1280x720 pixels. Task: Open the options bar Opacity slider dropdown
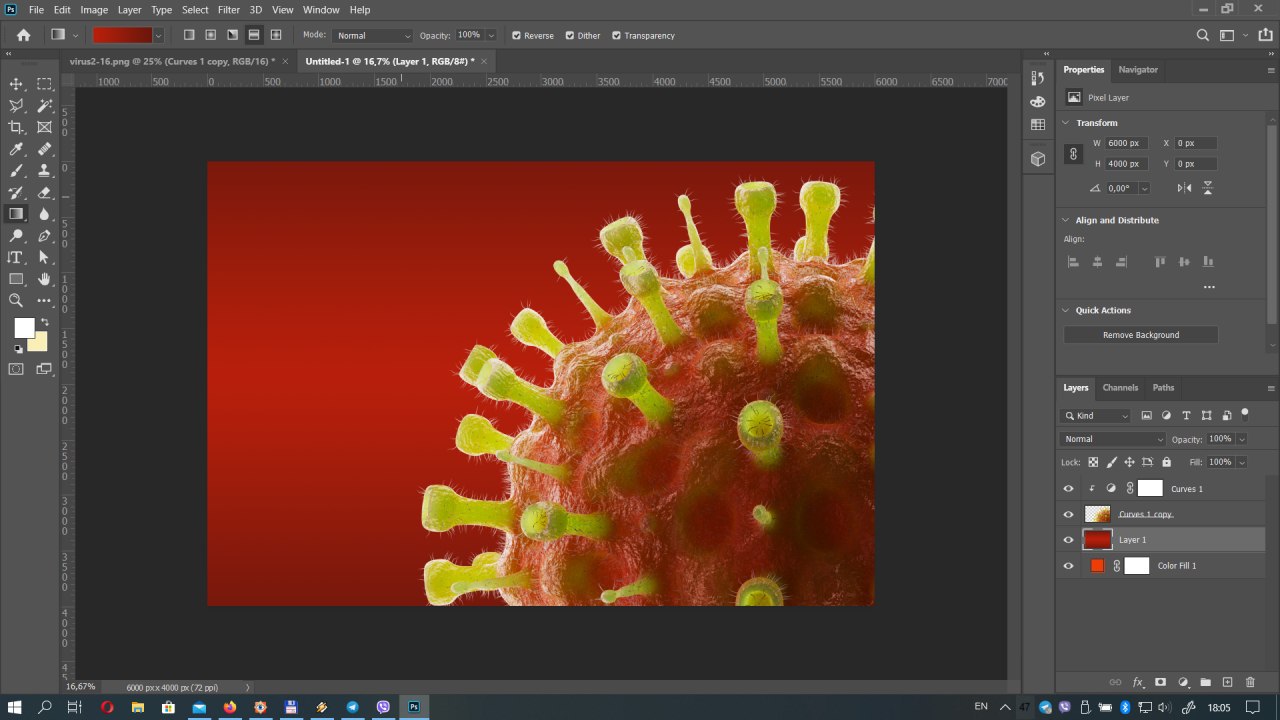(491, 36)
